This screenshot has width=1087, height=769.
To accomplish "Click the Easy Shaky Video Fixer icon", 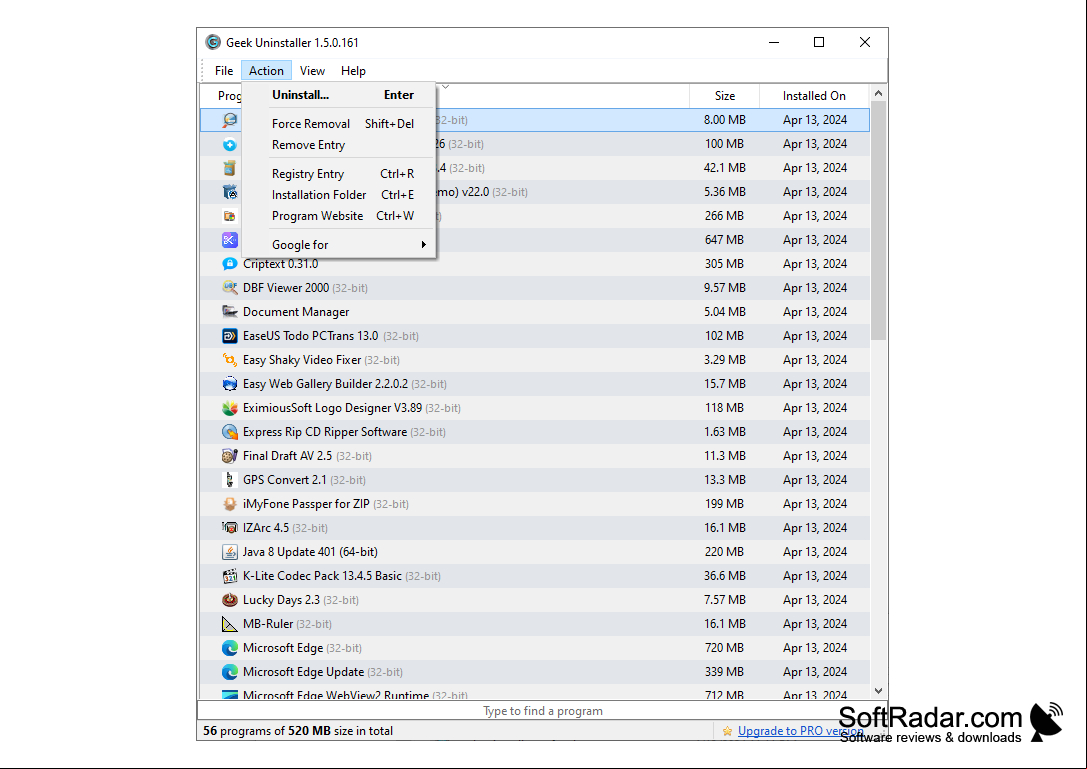I will [x=229, y=360].
